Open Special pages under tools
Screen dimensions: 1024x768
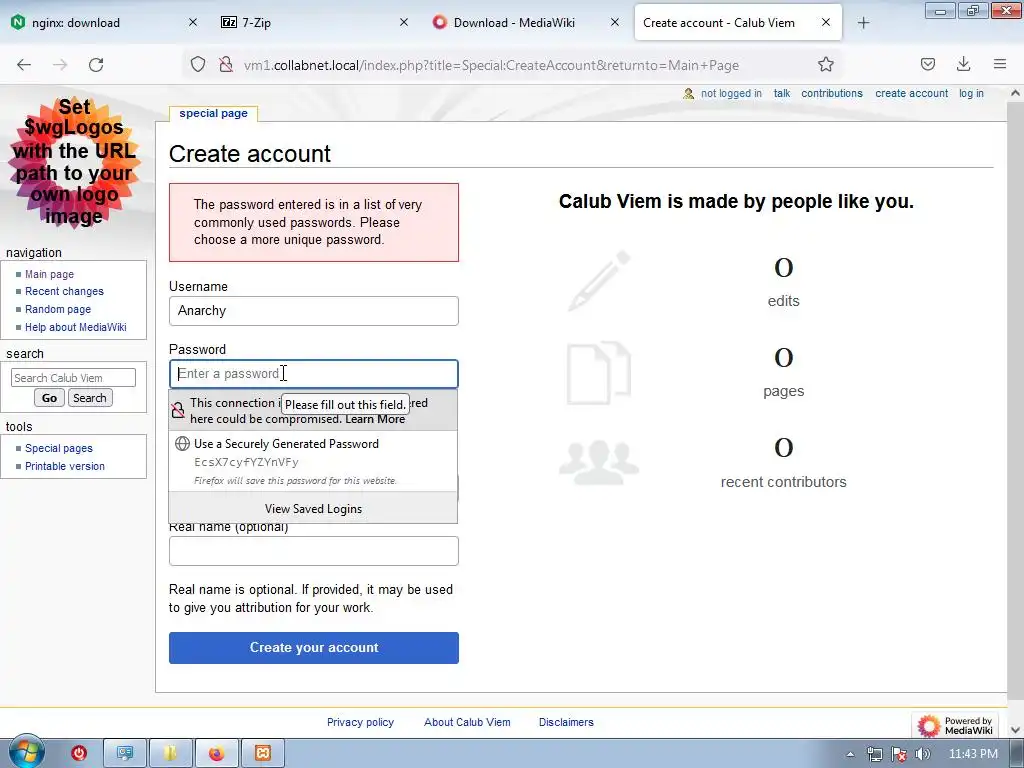(x=59, y=448)
